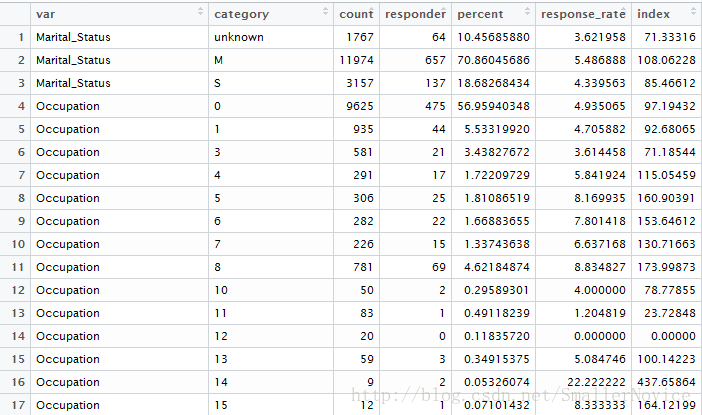Click count value 3157
This screenshot has width=702, height=415.
(x=360, y=83)
